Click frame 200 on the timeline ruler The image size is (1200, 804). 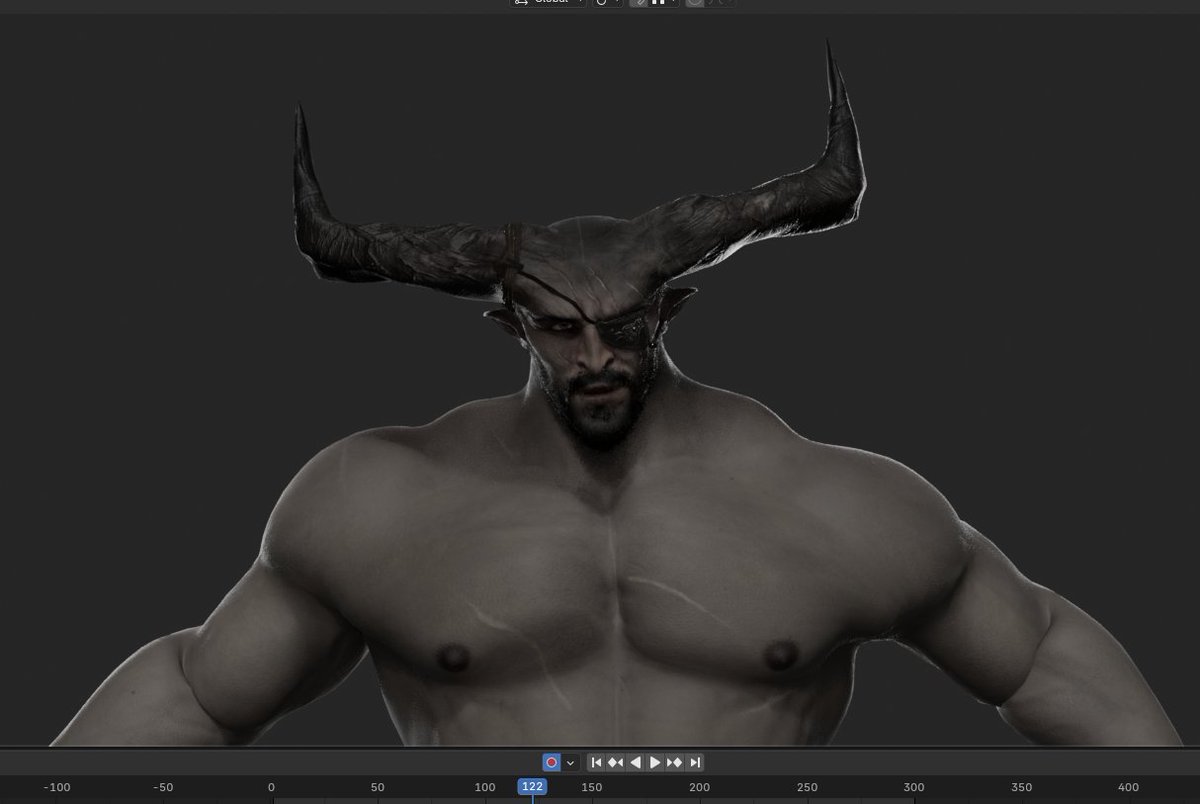[x=699, y=787]
